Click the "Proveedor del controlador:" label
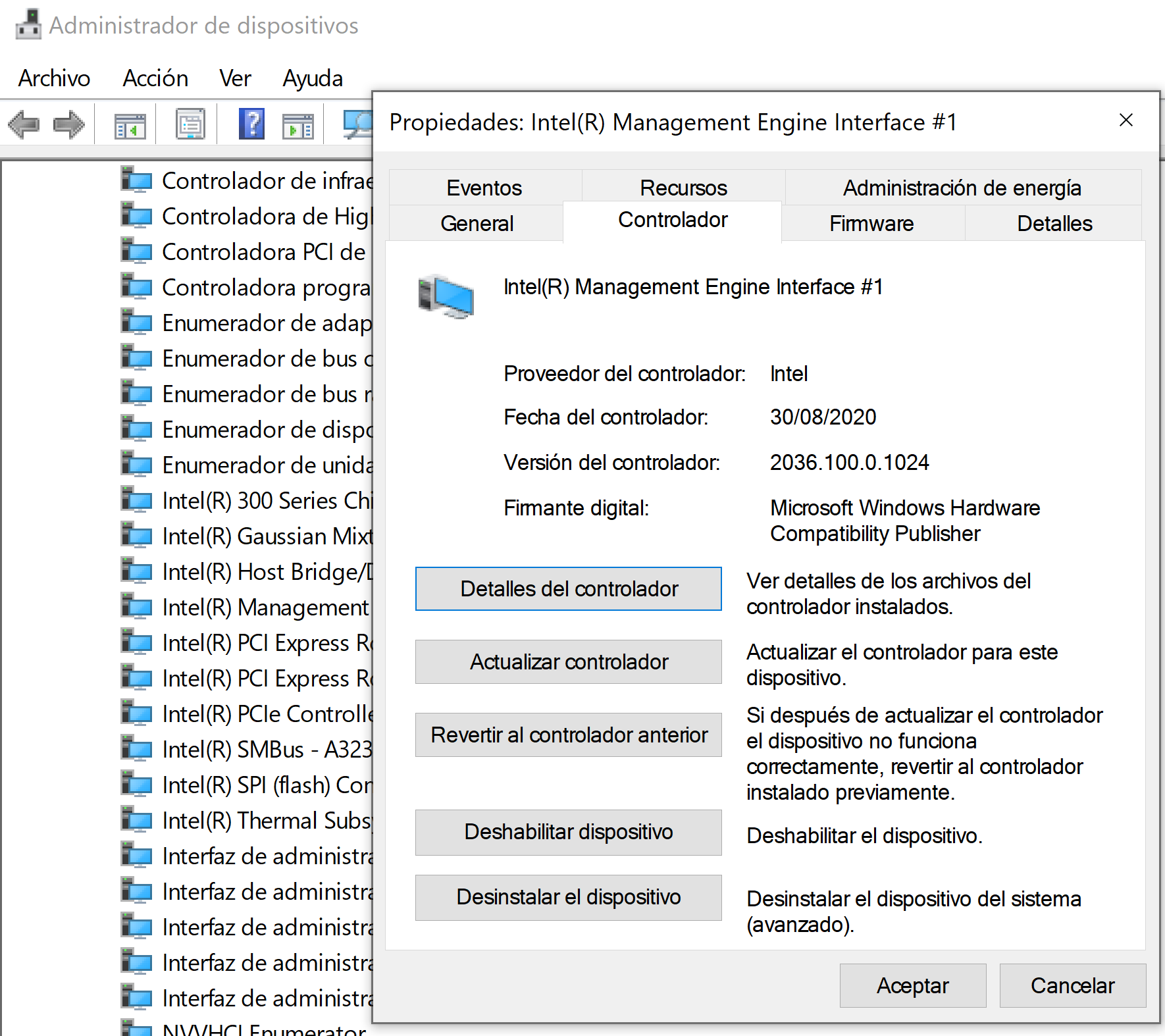This screenshot has height=1036, width=1165. (x=625, y=374)
